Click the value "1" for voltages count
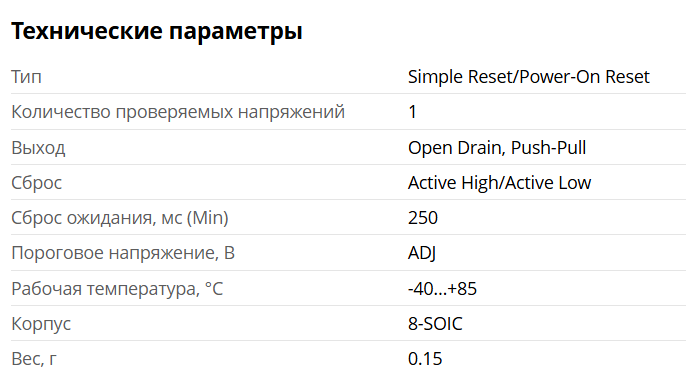This screenshot has width=686, height=380. 412,112
